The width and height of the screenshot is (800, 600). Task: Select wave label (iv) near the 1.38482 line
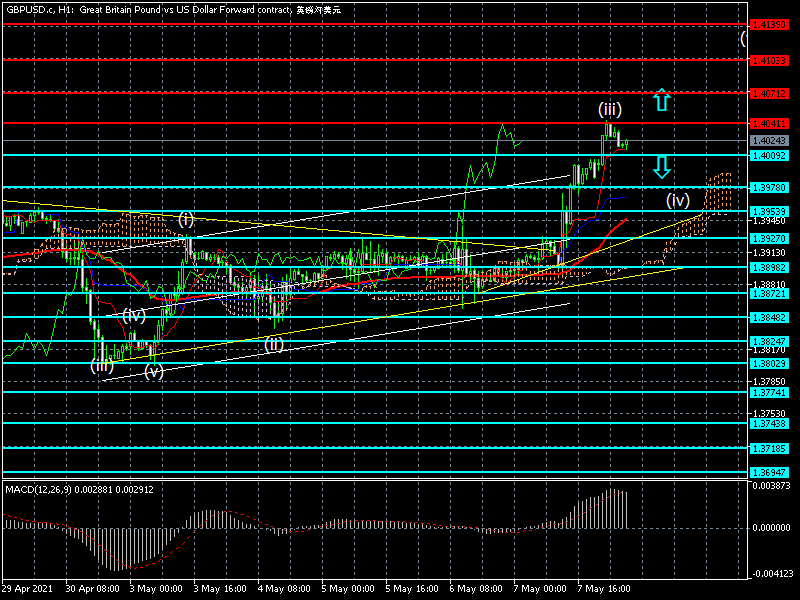coord(134,316)
